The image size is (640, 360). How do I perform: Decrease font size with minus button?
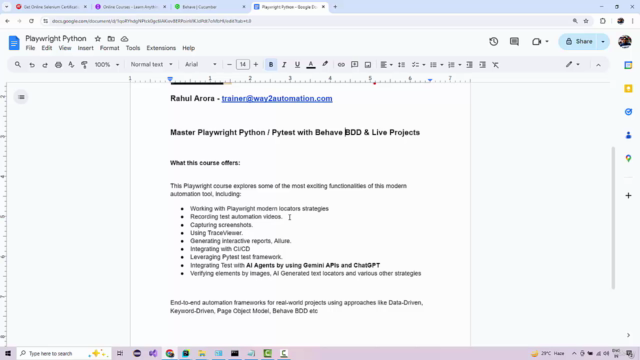[229, 64]
